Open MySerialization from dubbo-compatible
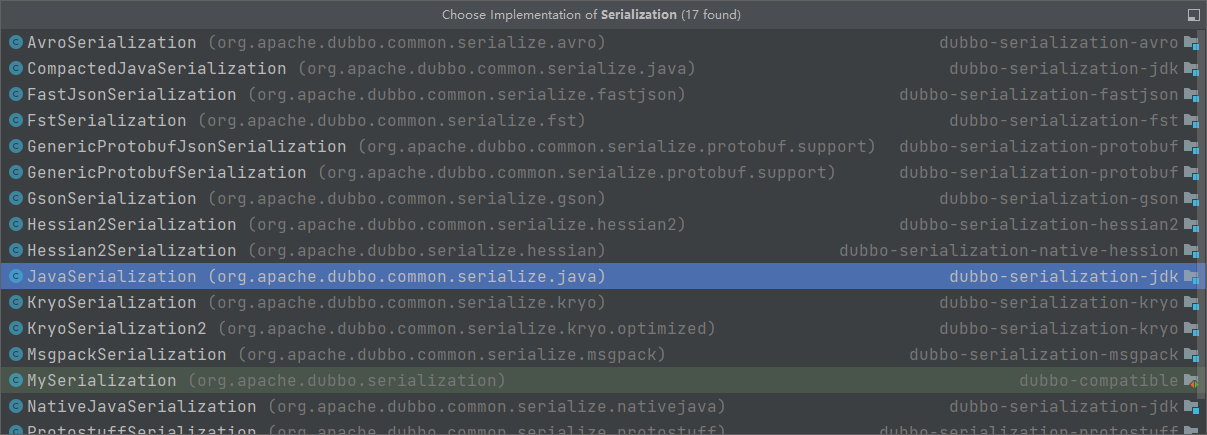Screen dimensions: 1207x435 pyautogui.click(x=101, y=381)
